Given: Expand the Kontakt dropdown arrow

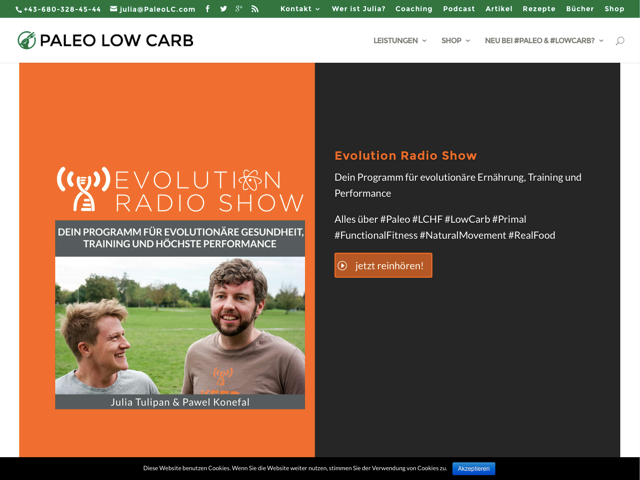Looking at the screenshot, I should (x=318, y=9).
